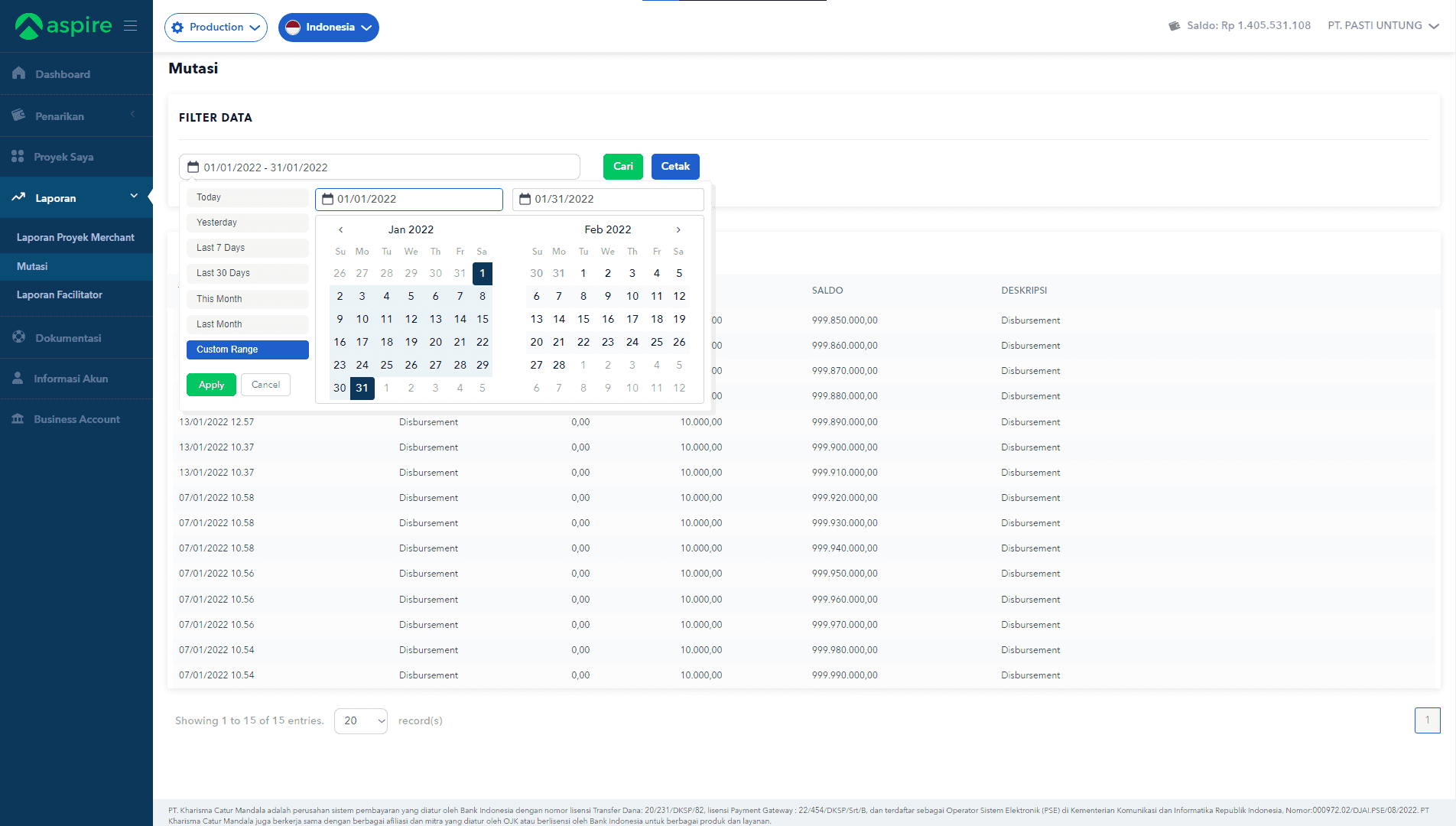This screenshot has height=826, width=1456.
Task: Select February 14 in Feb 2022 calendar
Action: 559,319
